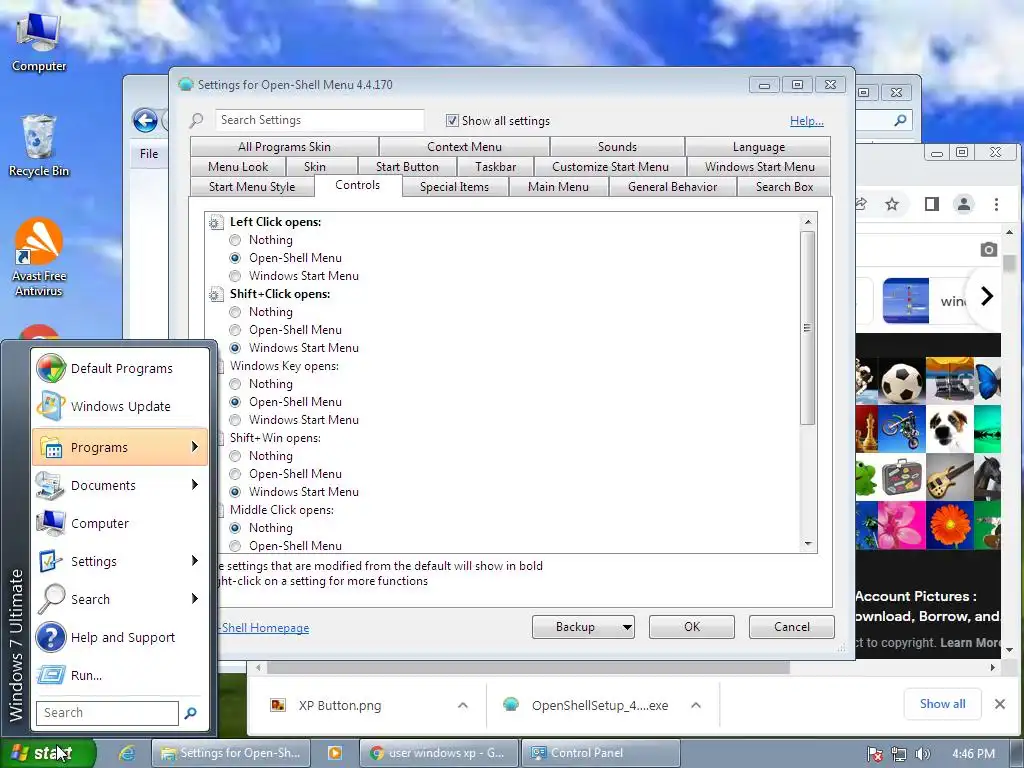Viewport: 1024px width, 768px height.
Task: Click the bookmark star icon in Chrome
Action: point(892,204)
